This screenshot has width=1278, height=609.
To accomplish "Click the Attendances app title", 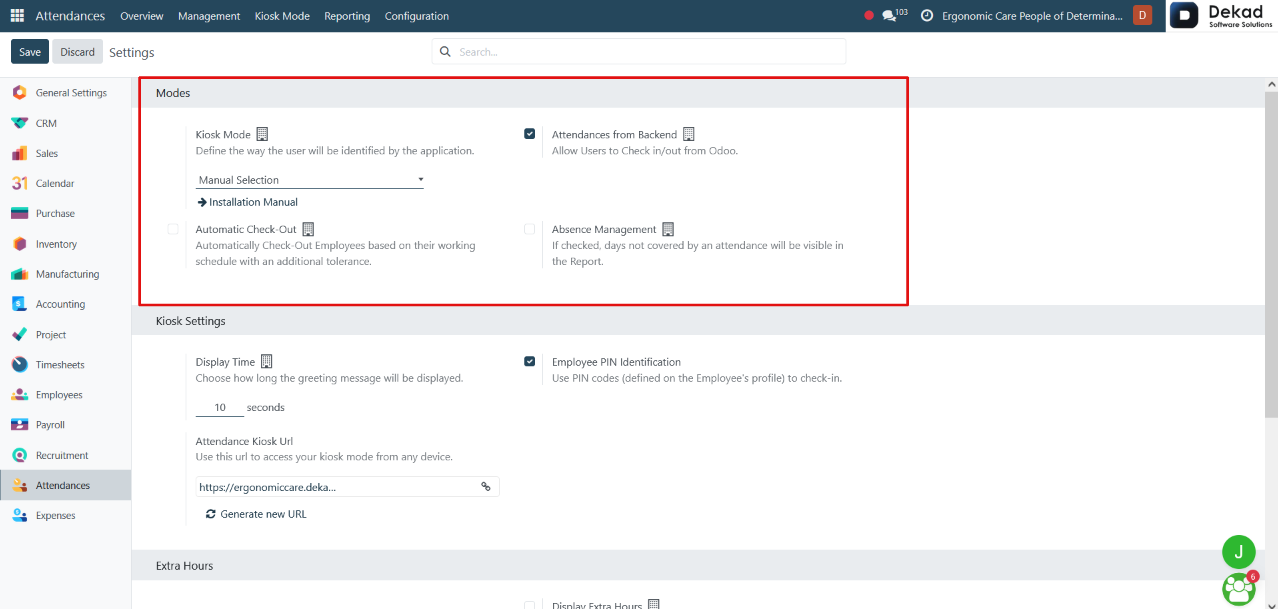I will coord(70,16).
